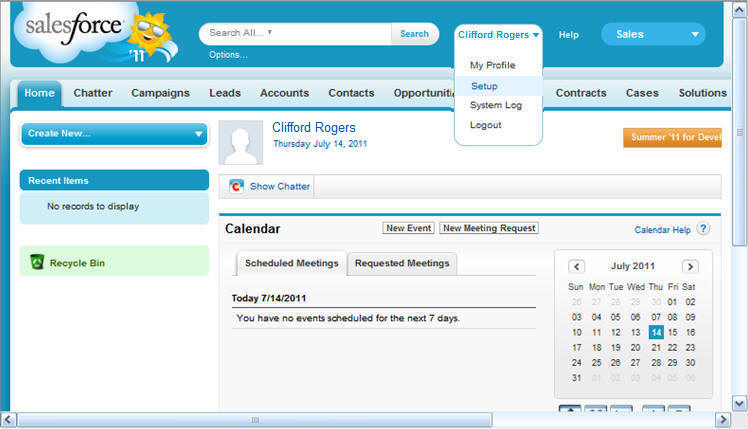
Task: Click the Chatter icon beside Show Chatter
Action: click(x=236, y=186)
